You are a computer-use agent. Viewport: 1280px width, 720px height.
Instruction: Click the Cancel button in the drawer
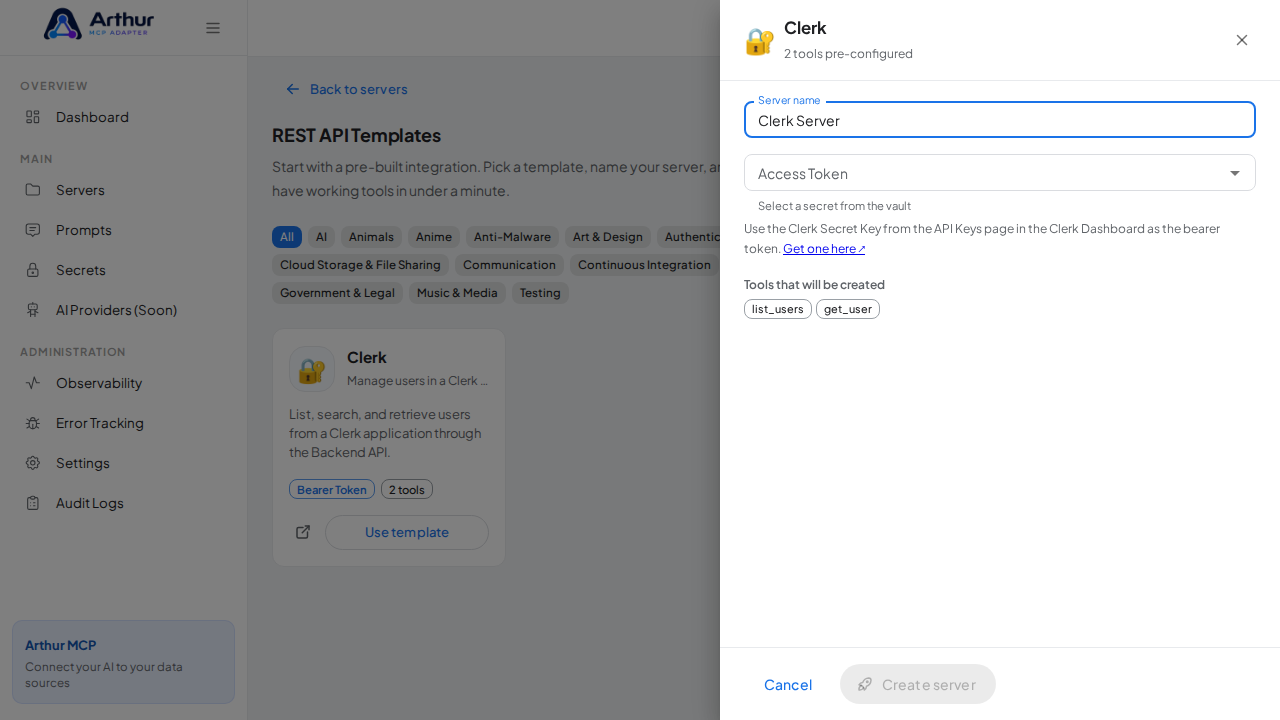(x=788, y=684)
